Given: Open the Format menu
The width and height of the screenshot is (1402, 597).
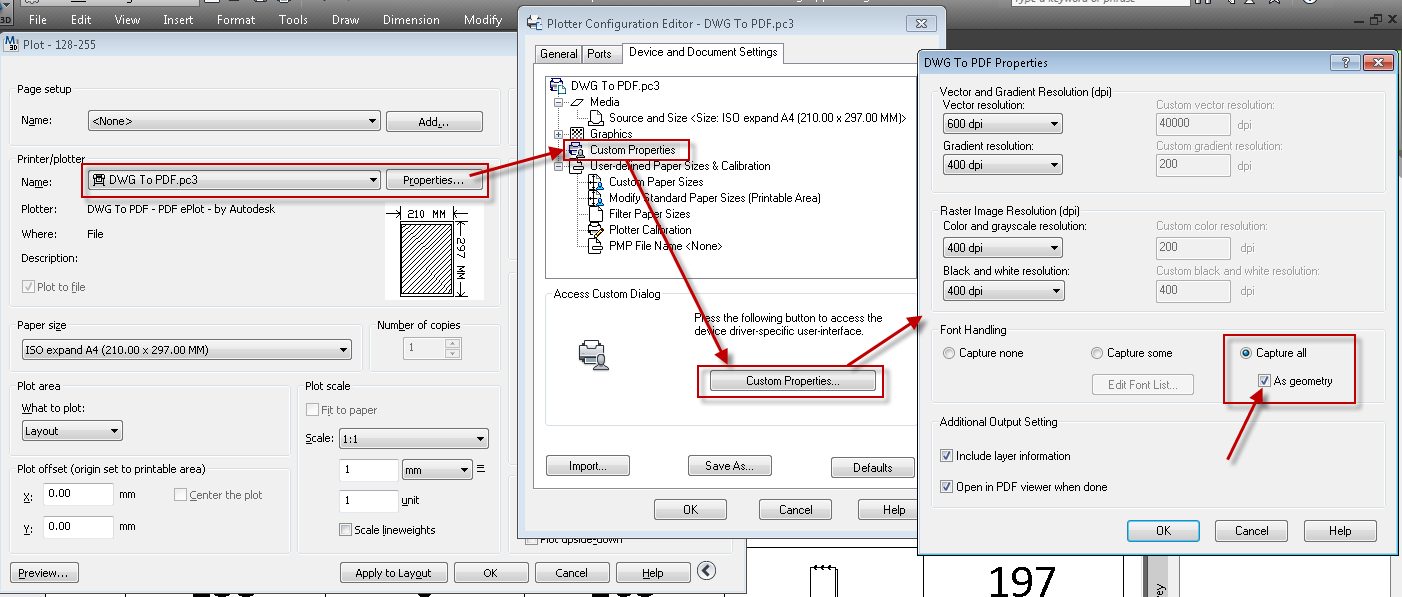Looking at the screenshot, I should pyautogui.click(x=236, y=20).
